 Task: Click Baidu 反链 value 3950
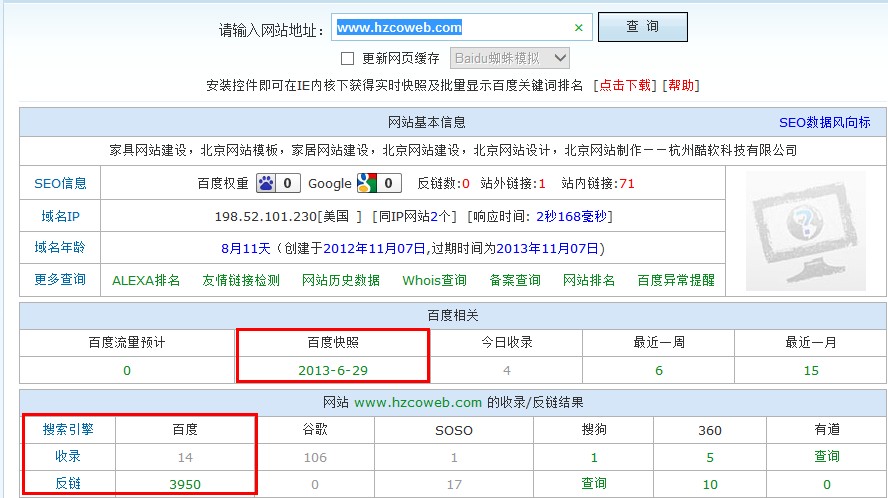tap(185, 484)
